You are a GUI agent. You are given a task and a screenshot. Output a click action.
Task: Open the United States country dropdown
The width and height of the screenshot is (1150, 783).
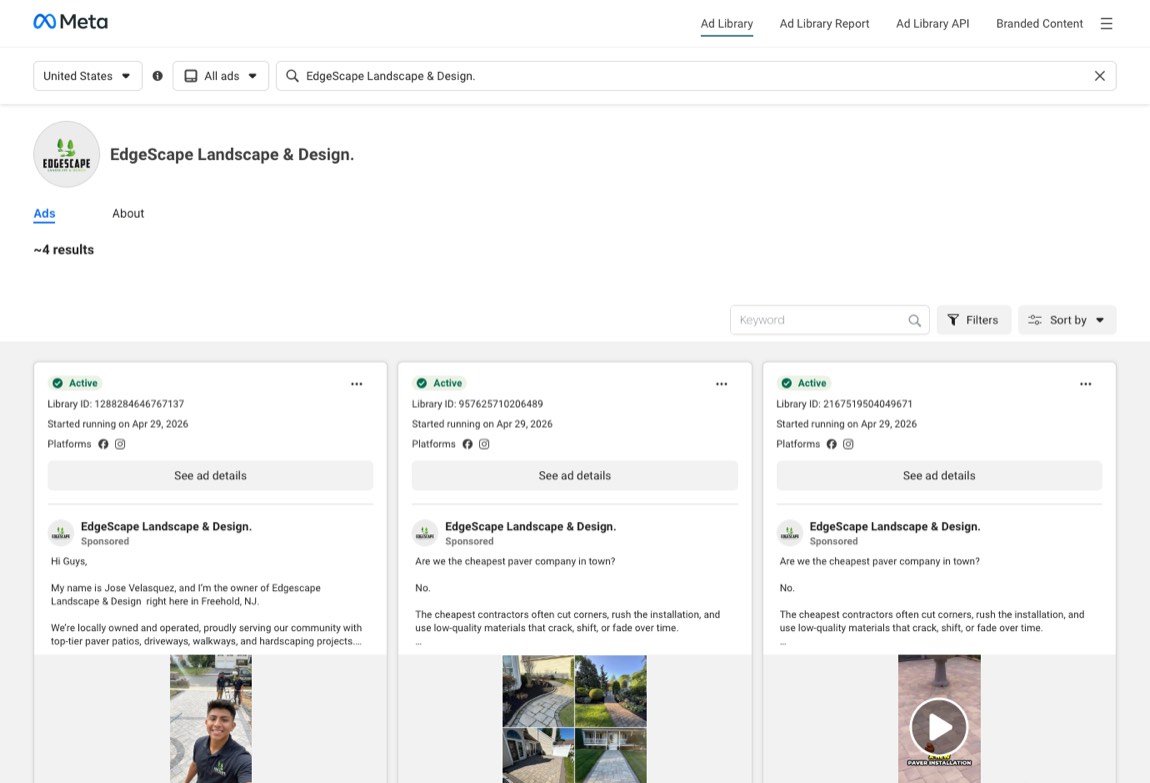coord(87,76)
